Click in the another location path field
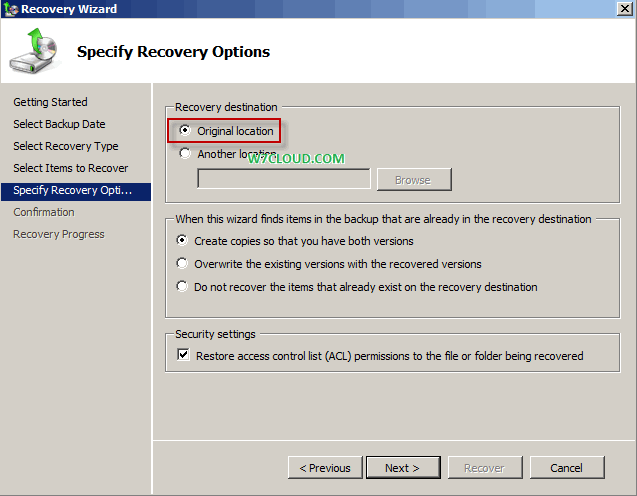Viewport: 637px width, 496px height. (284, 179)
